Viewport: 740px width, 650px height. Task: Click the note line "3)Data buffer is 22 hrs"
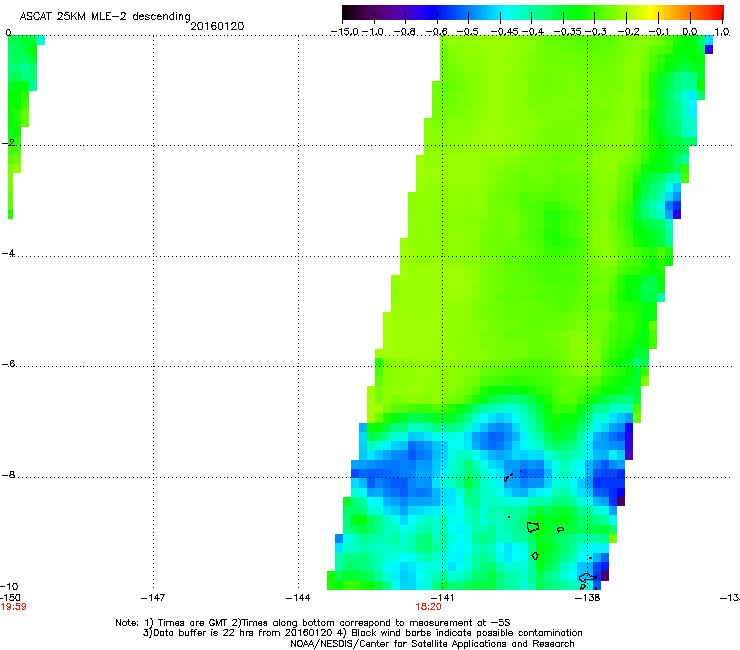(x=362, y=633)
